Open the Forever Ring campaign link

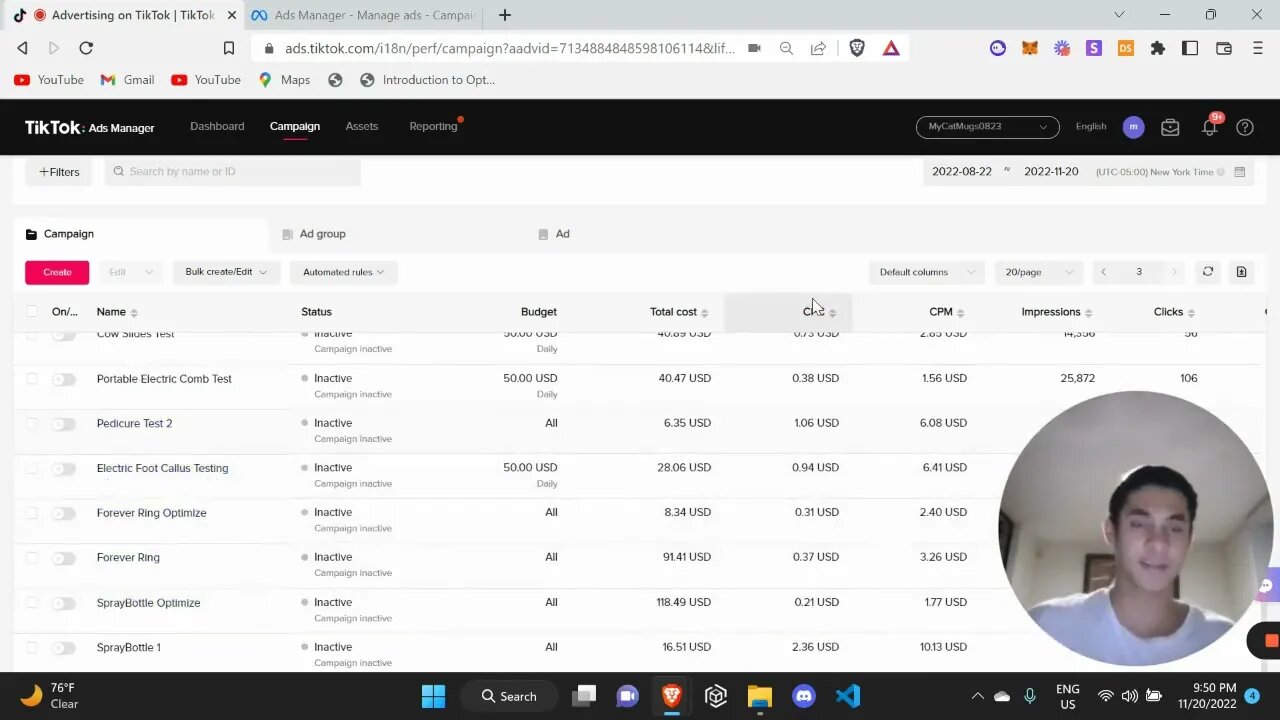click(128, 558)
